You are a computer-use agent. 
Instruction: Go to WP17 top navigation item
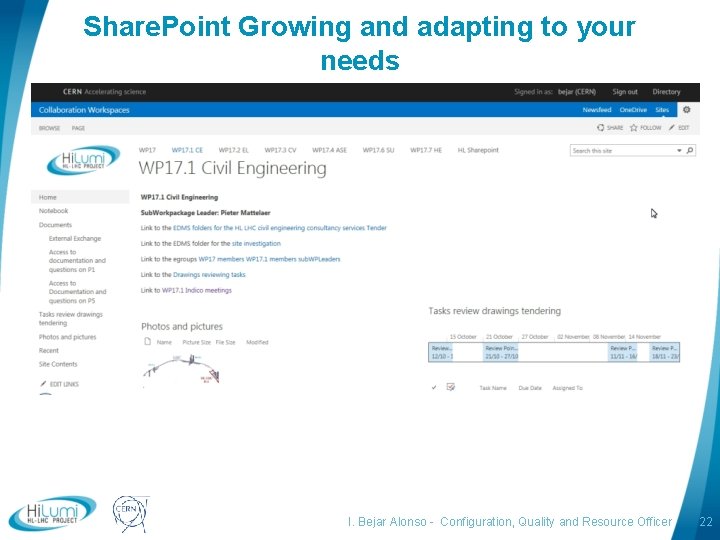click(x=147, y=150)
